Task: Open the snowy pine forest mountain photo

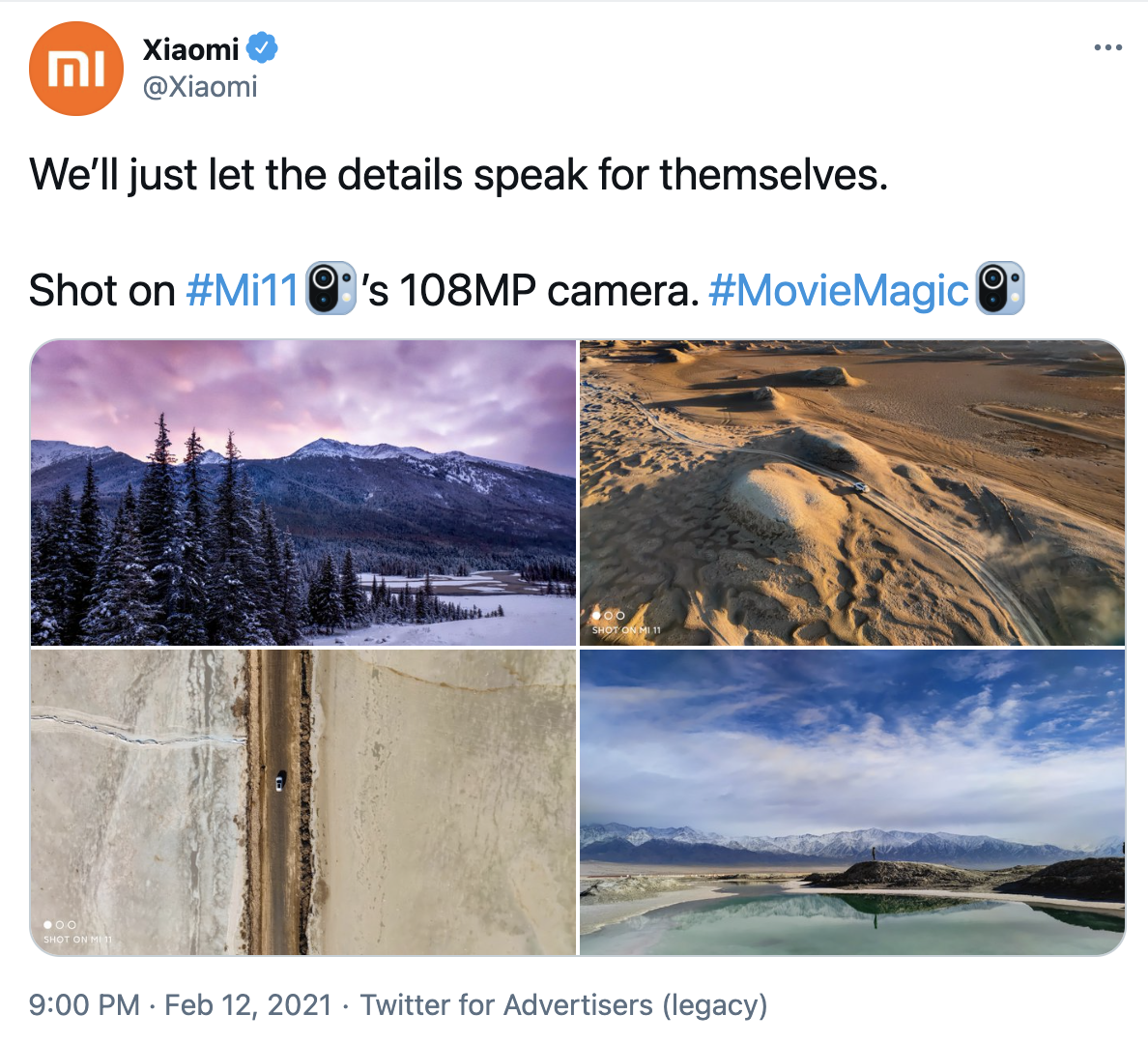Action: click(x=303, y=492)
